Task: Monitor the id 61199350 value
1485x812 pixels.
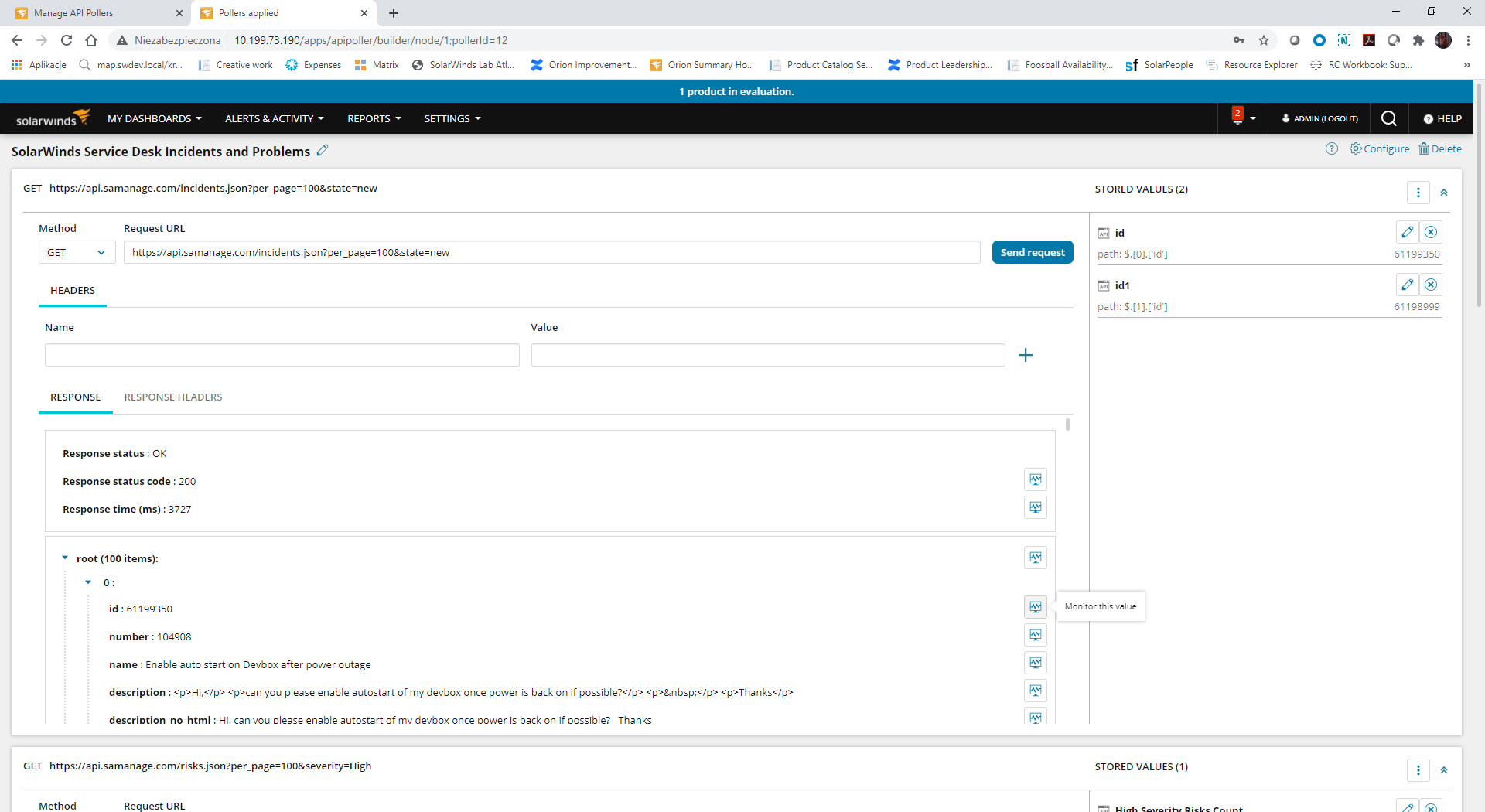Action: pyautogui.click(x=1036, y=607)
